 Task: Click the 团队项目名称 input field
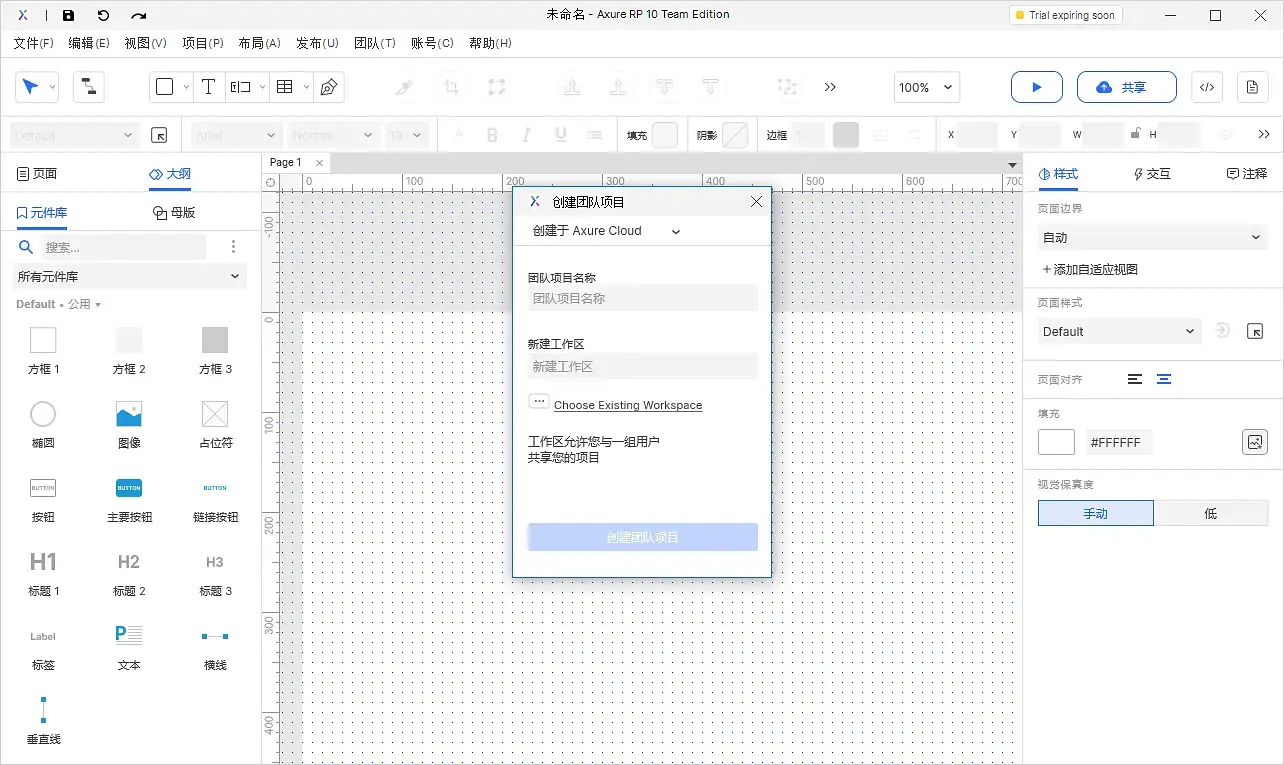642,297
